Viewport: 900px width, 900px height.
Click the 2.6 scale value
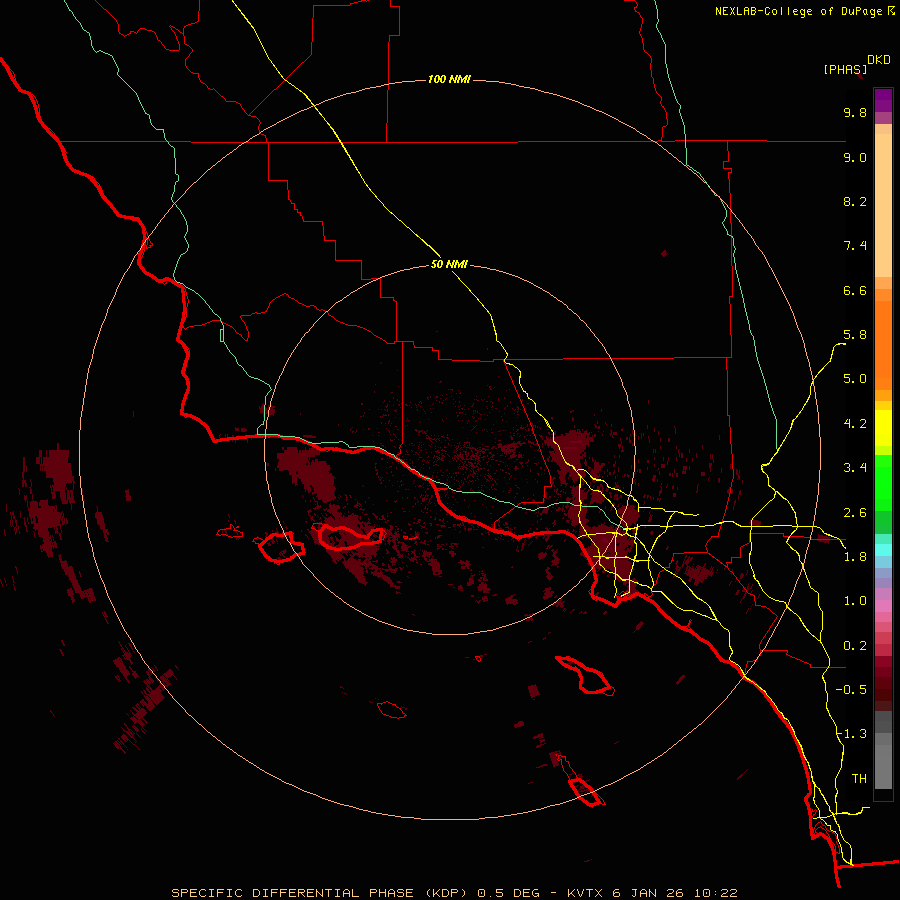(855, 513)
